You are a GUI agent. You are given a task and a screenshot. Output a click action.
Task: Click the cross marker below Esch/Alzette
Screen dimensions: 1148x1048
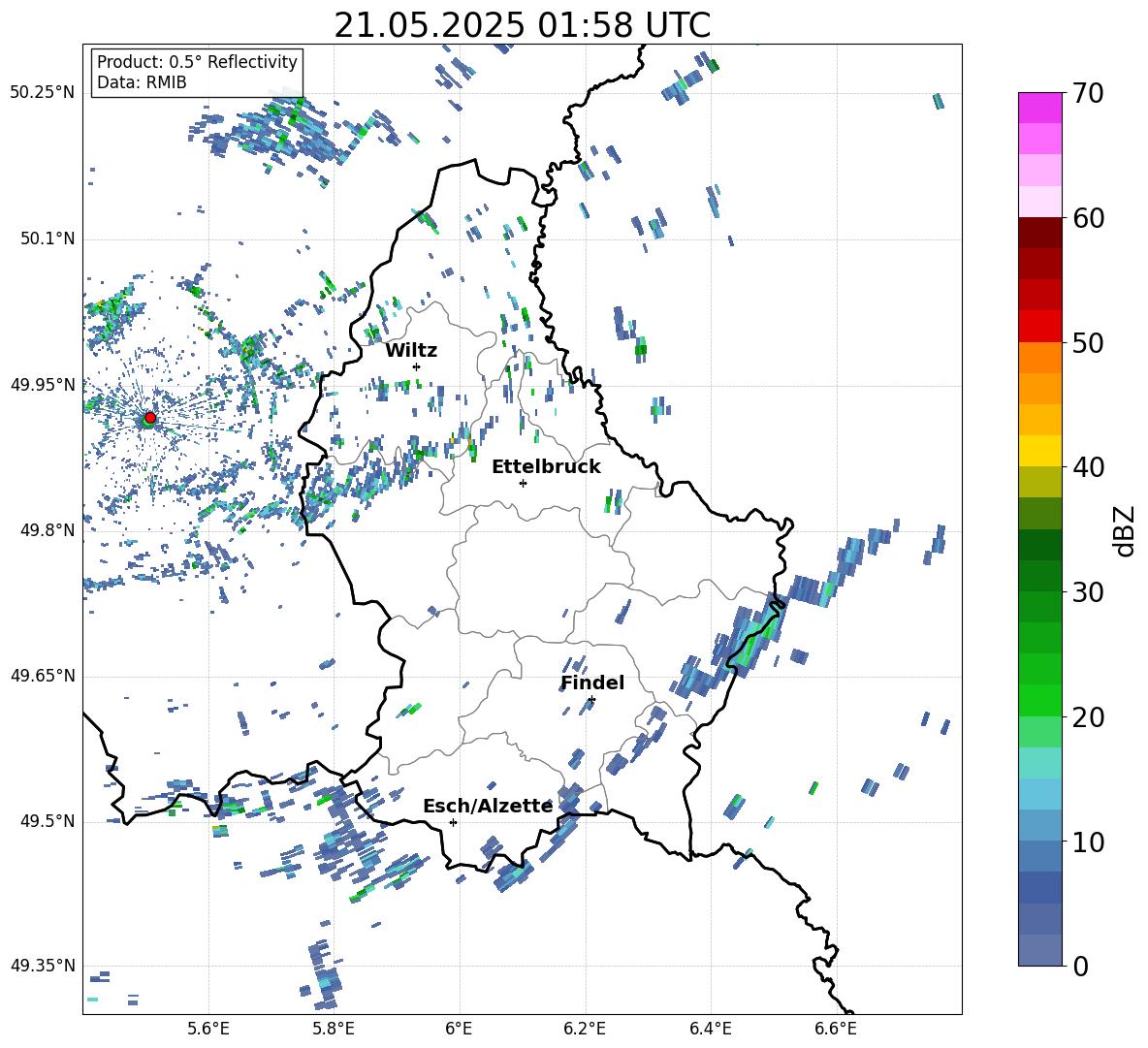point(453,822)
